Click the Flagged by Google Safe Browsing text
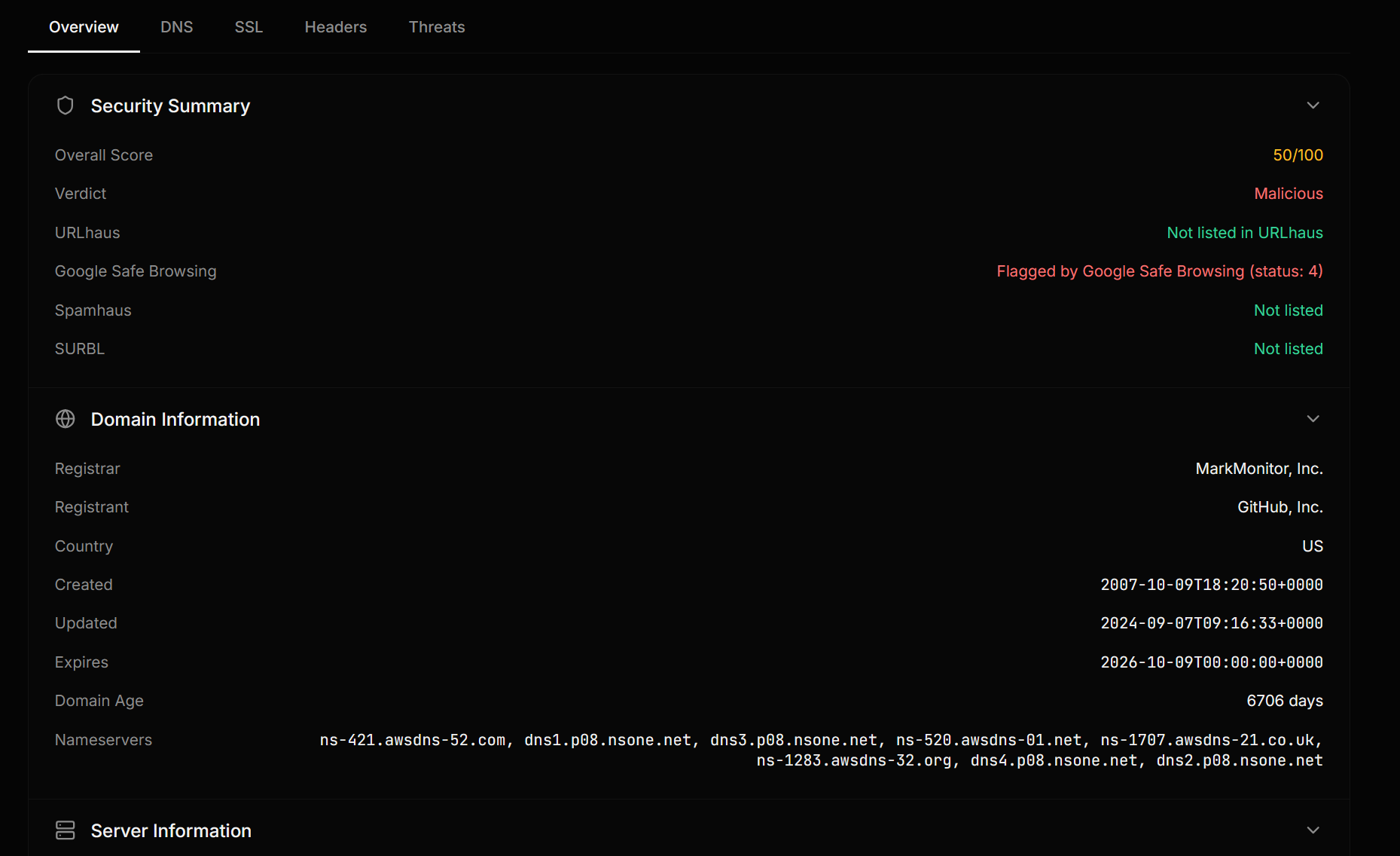This screenshot has width=1400, height=856. (1159, 271)
